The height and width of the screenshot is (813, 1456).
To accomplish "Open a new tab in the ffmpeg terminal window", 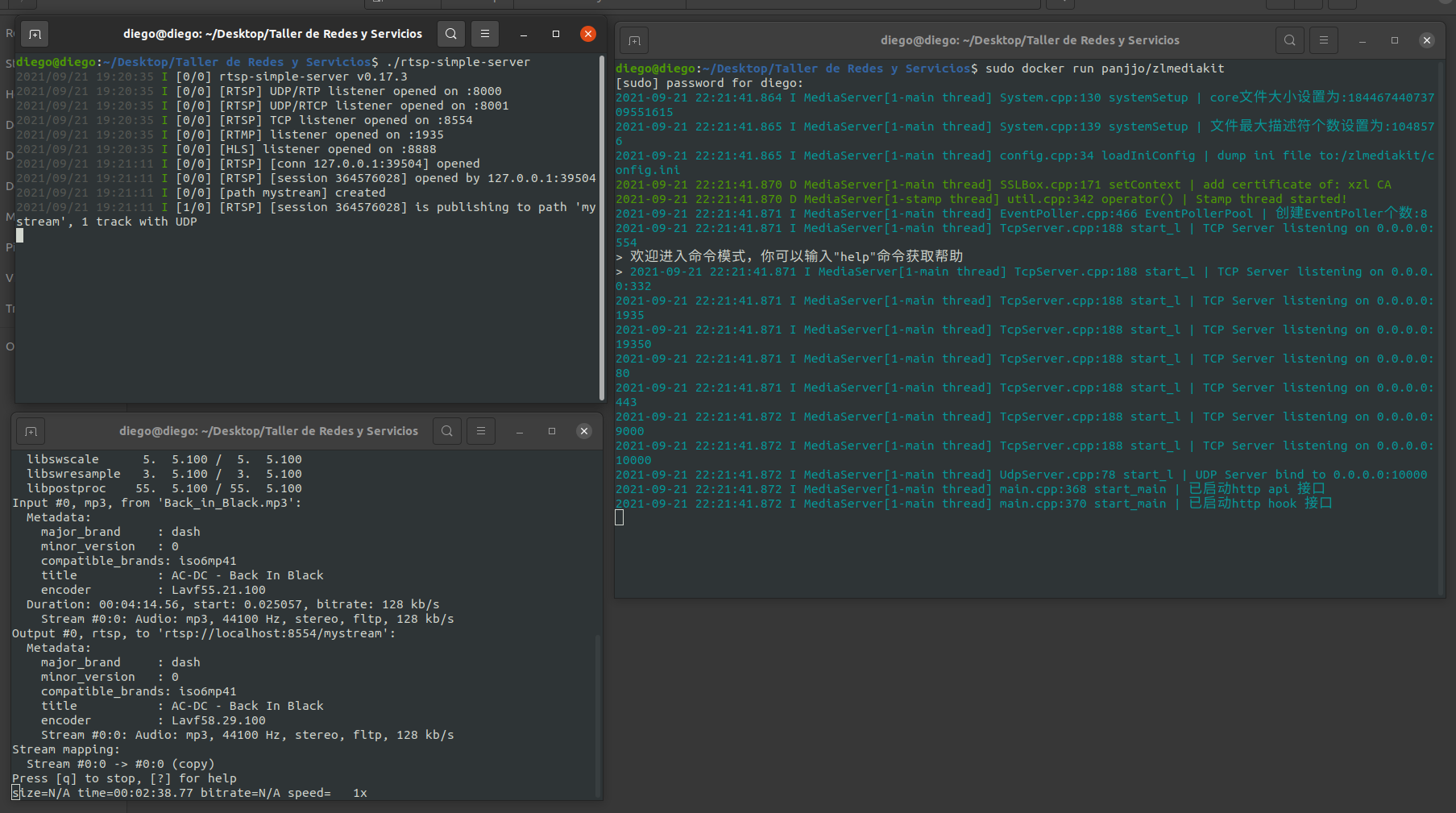I will (x=30, y=431).
